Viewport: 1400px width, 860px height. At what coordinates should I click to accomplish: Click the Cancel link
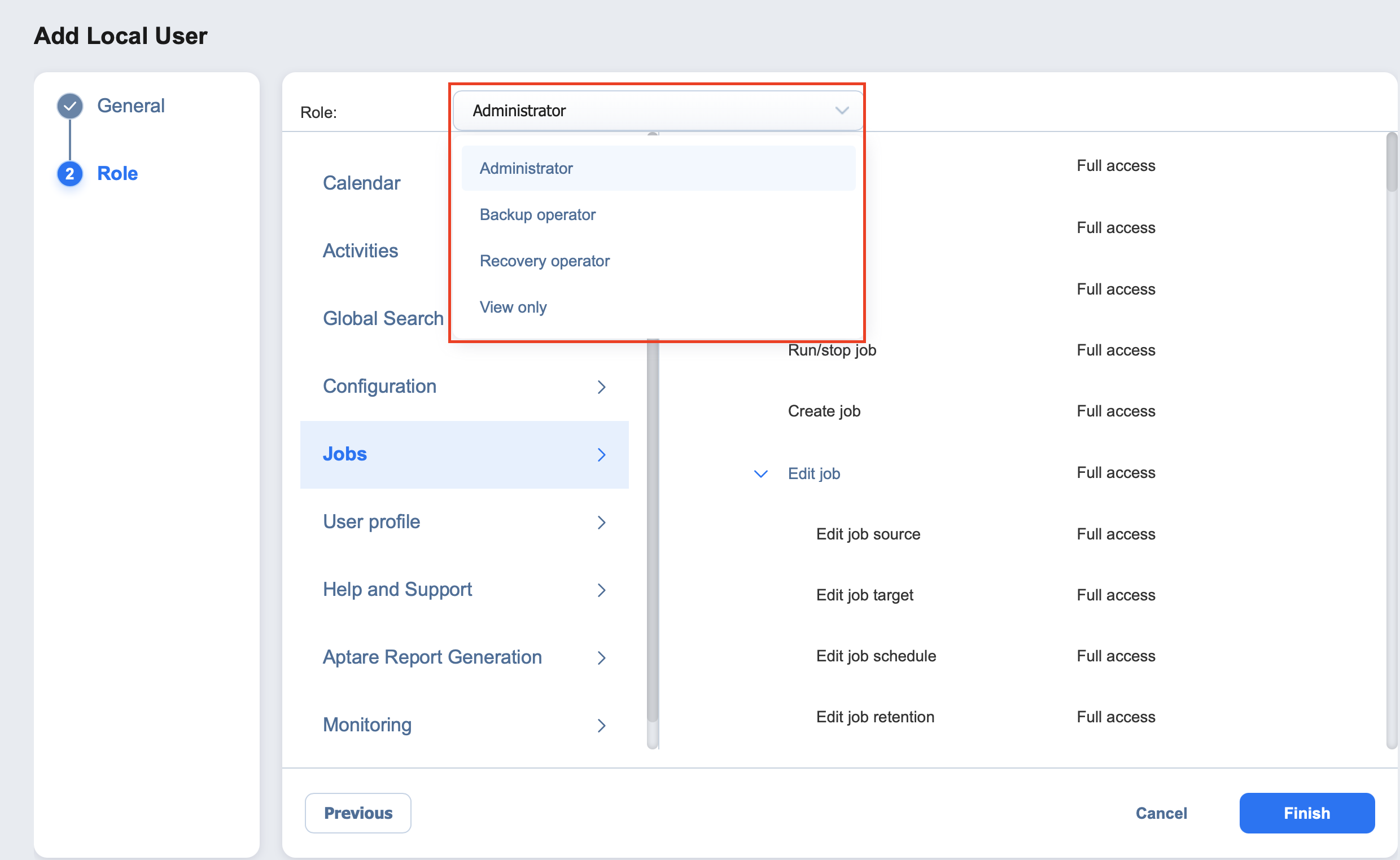click(1161, 813)
